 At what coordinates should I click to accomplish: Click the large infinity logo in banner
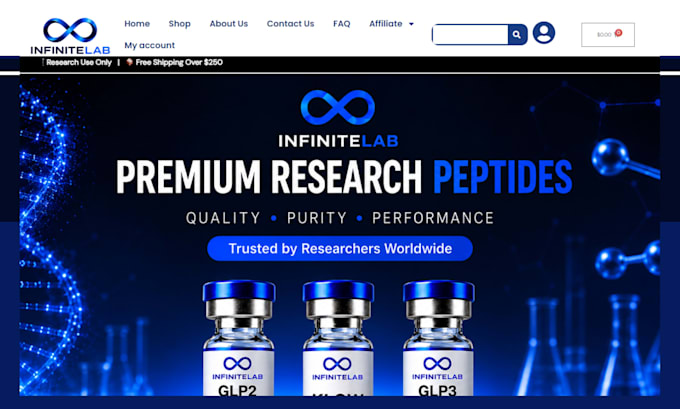tap(338, 107)
